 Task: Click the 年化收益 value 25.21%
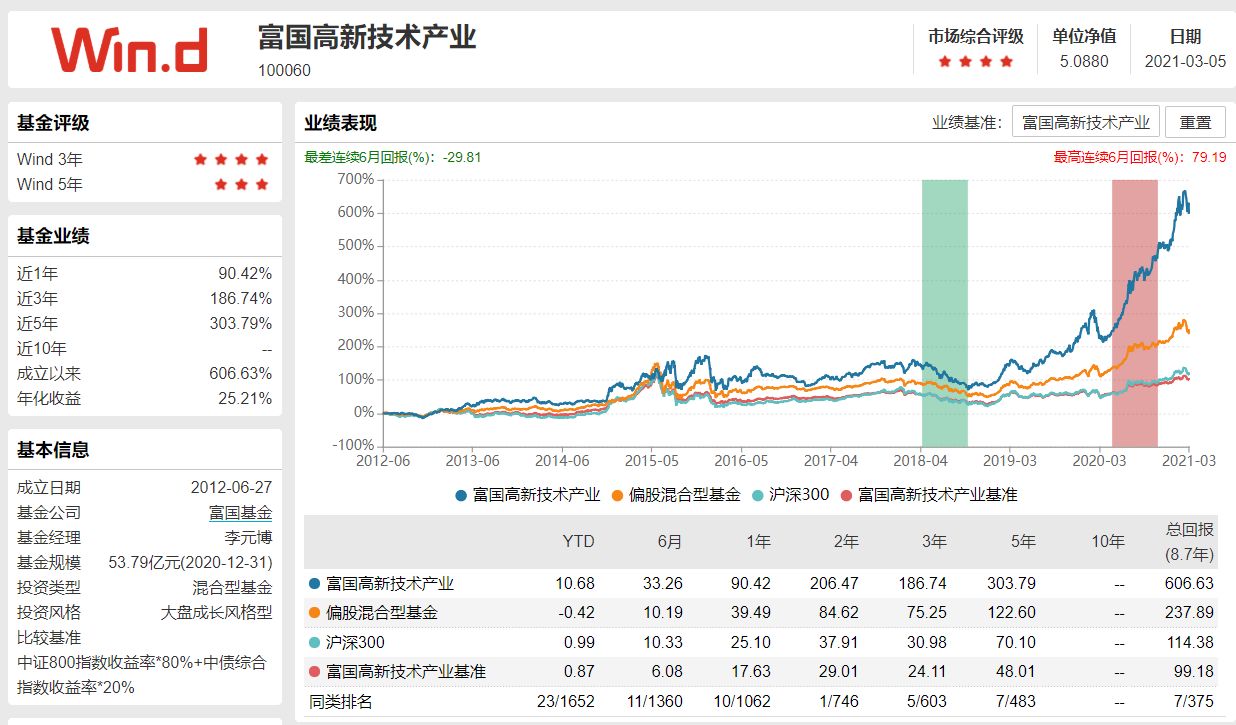coord(245,399)
